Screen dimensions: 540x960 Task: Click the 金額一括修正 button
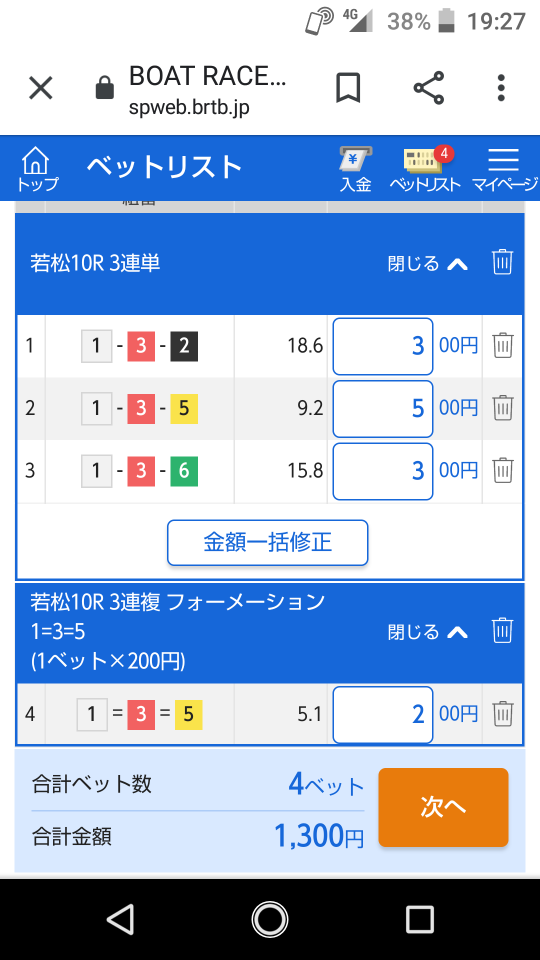click(x=268, y=542)
